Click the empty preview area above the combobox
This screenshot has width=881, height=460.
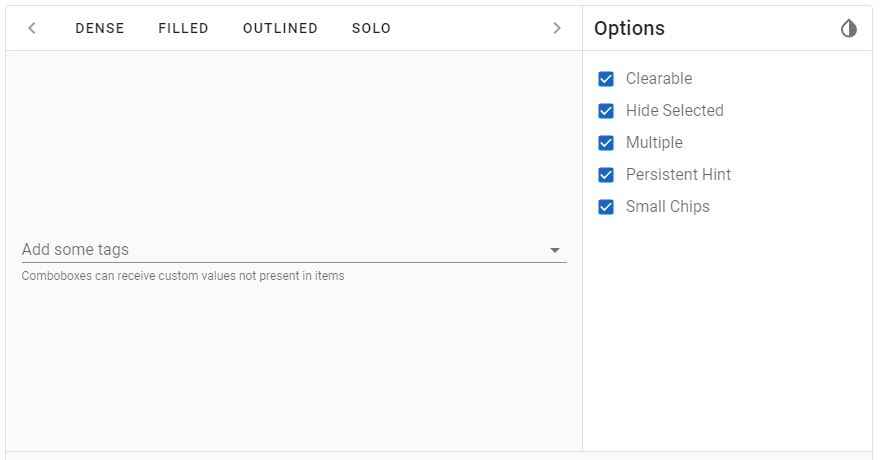point(293,140)
